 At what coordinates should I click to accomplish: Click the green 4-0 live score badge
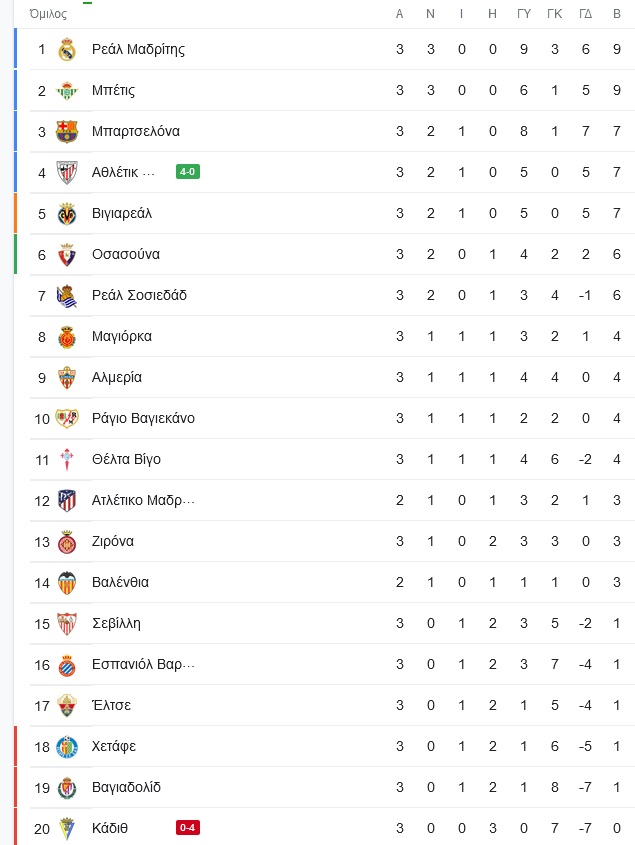coord(188,172)
